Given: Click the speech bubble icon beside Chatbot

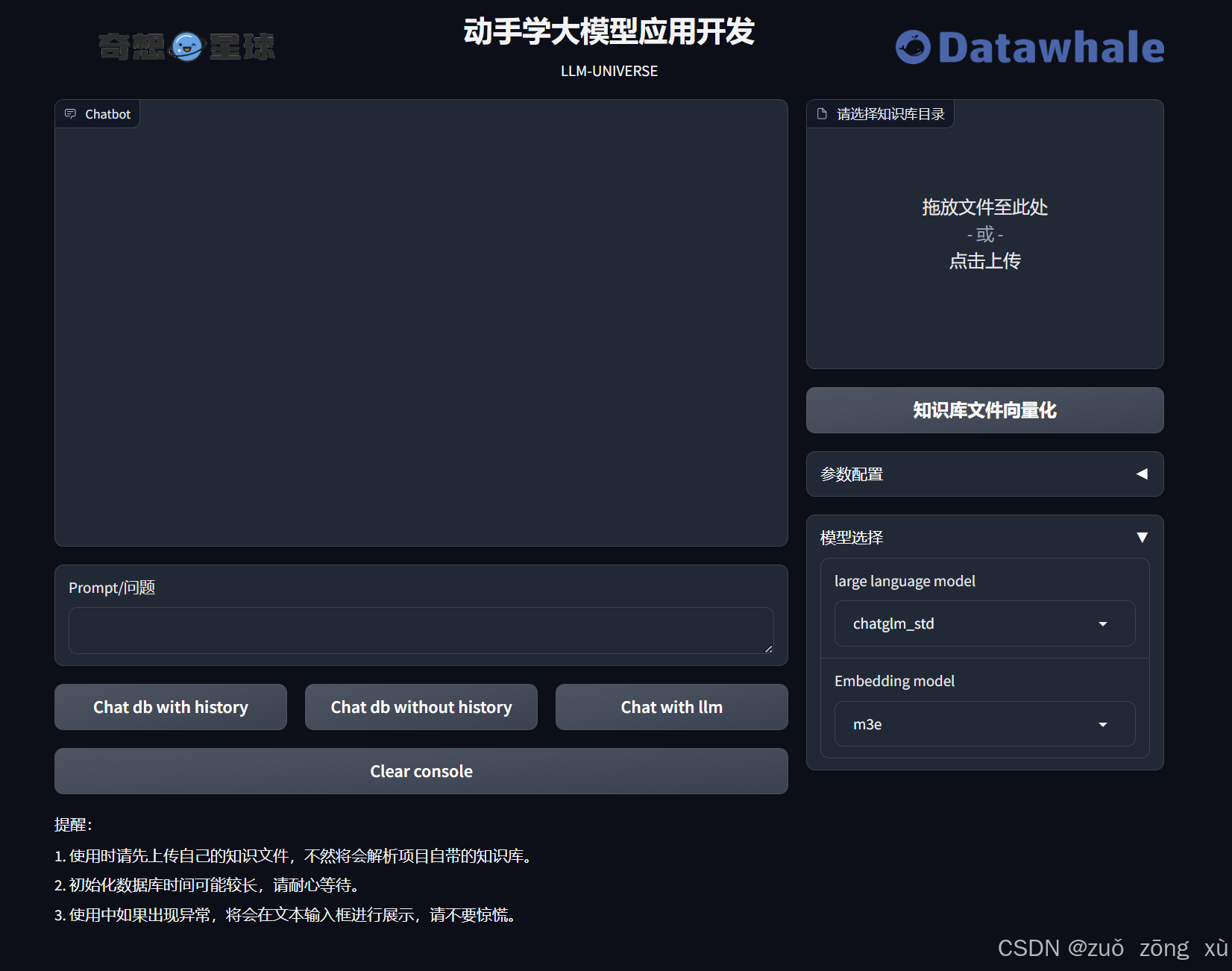Looking at the screenshot, I should coord(71,113).
